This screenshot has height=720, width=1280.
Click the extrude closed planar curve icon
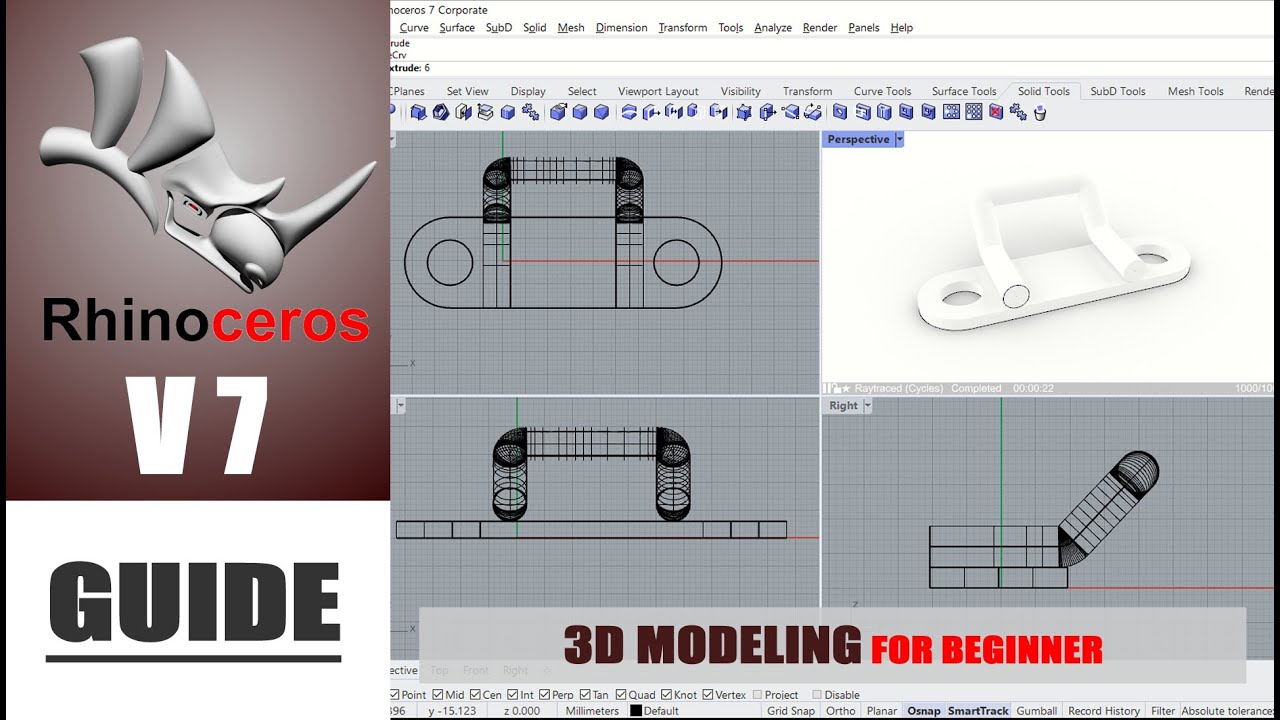click(419, 112)
